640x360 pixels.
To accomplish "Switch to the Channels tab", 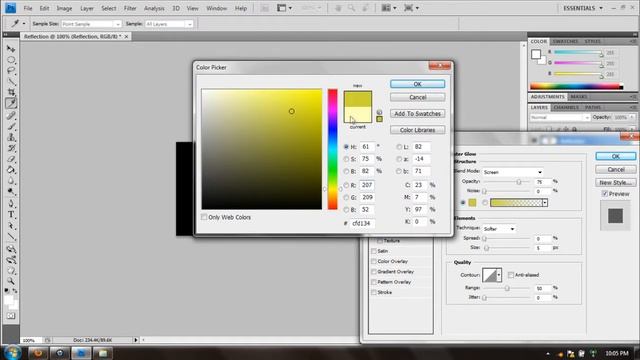I will pyautogui.click(x=566, y=107).
